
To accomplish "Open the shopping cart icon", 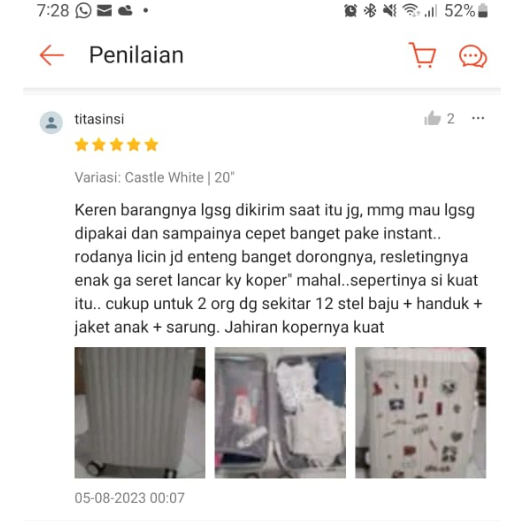I will 423,55.
